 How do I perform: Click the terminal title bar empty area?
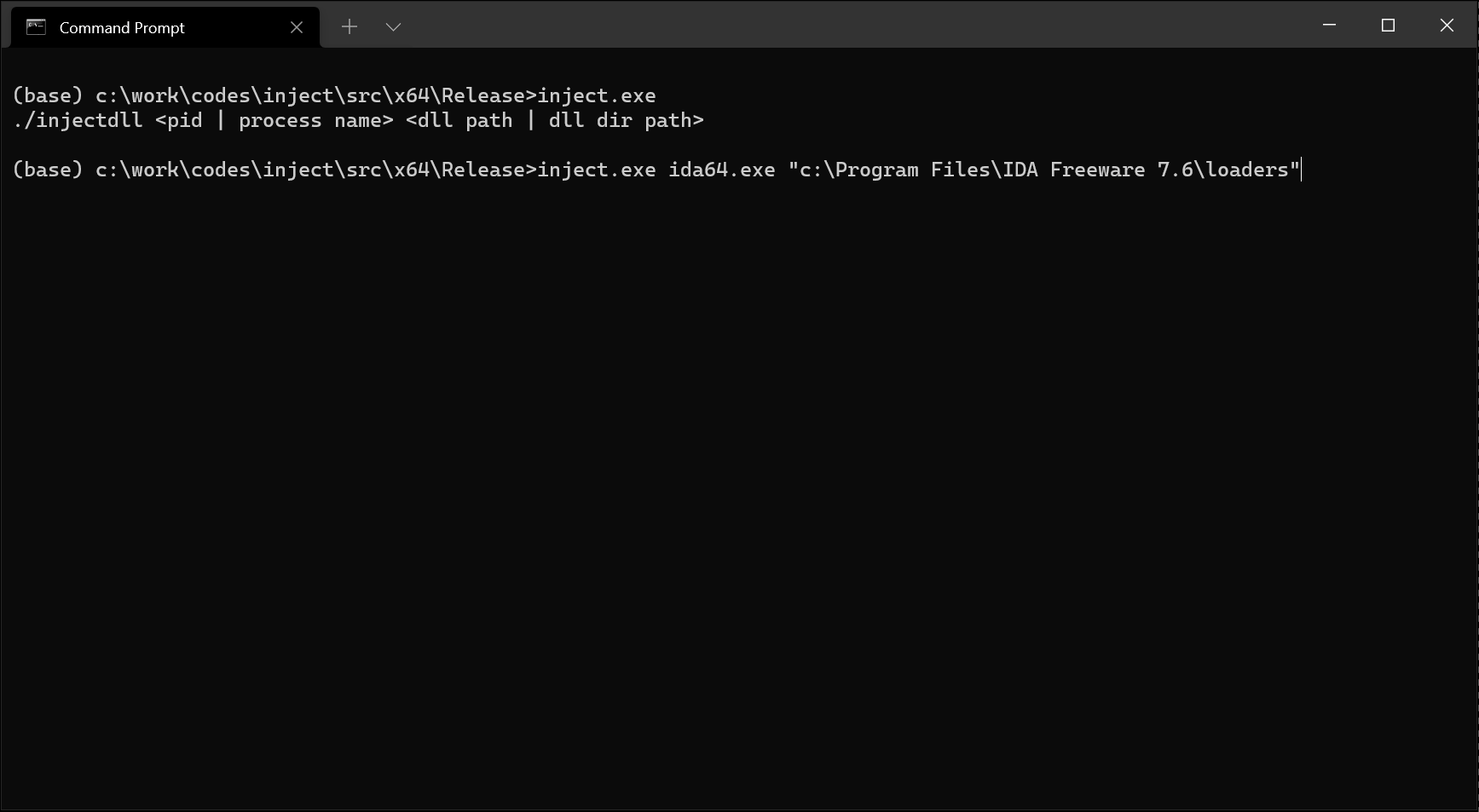pyautogui.click(x=767, y=26)
